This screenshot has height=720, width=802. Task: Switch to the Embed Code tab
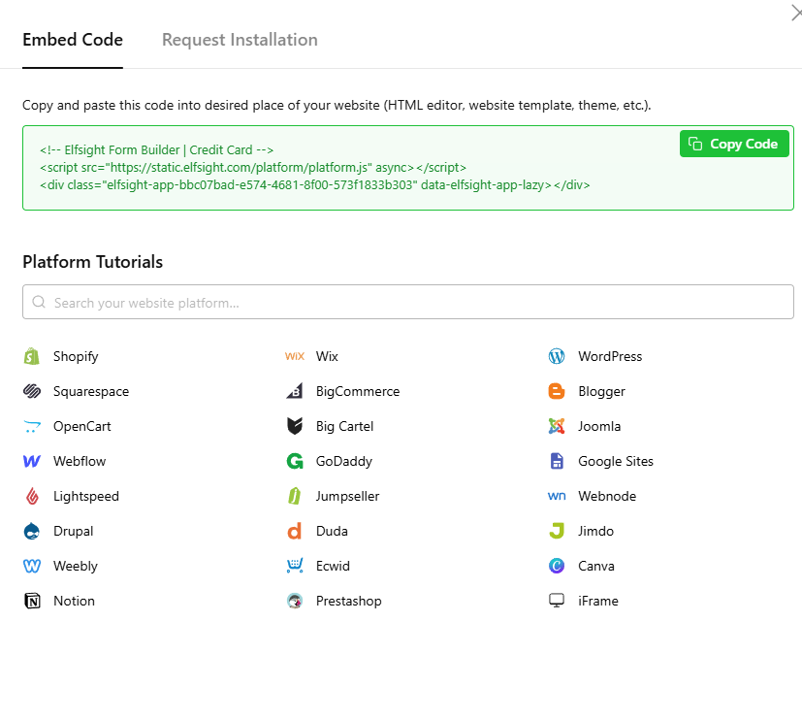click(x=73, y=40)
